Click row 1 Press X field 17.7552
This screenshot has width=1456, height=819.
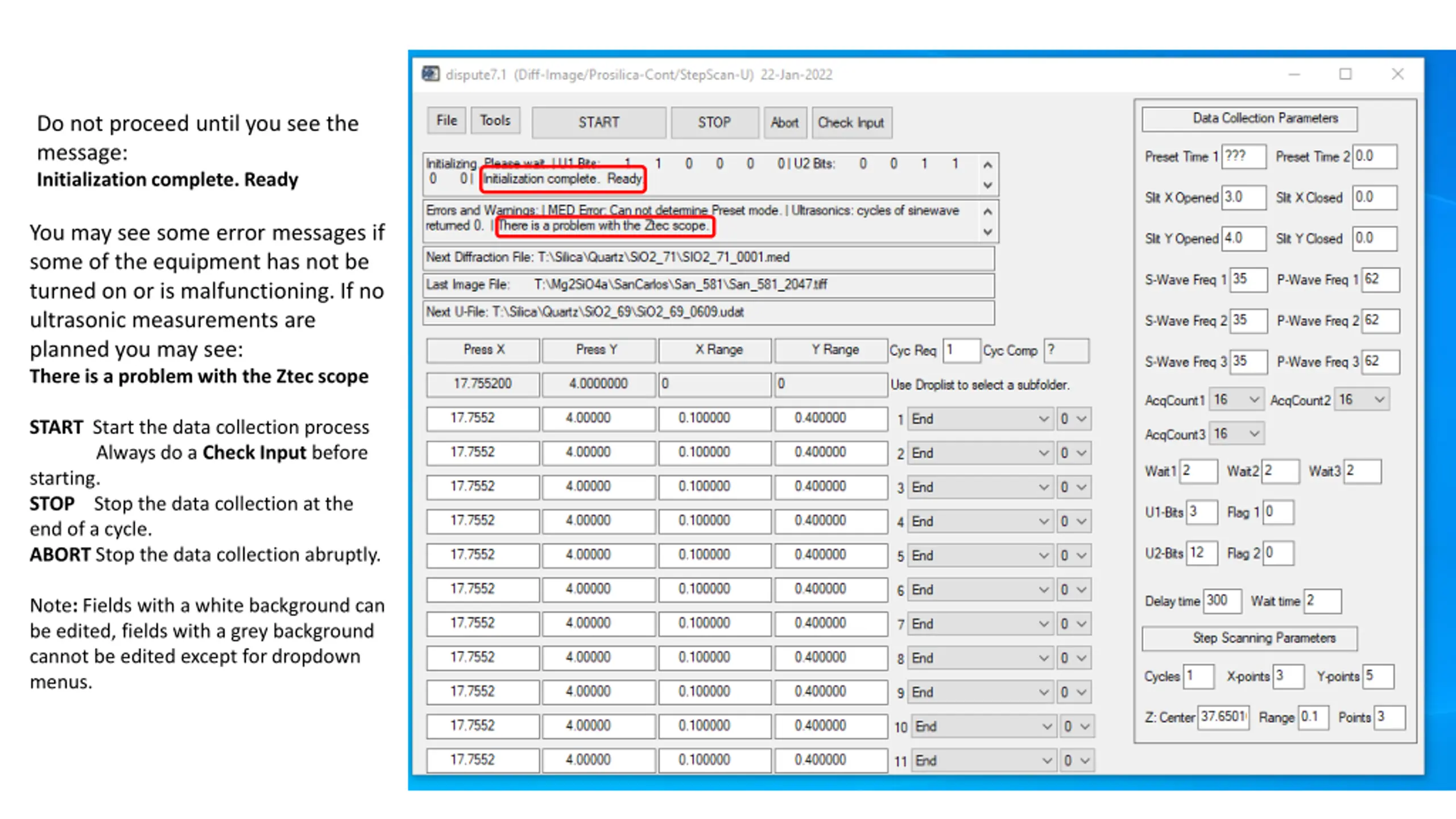[x=483, y=419]
